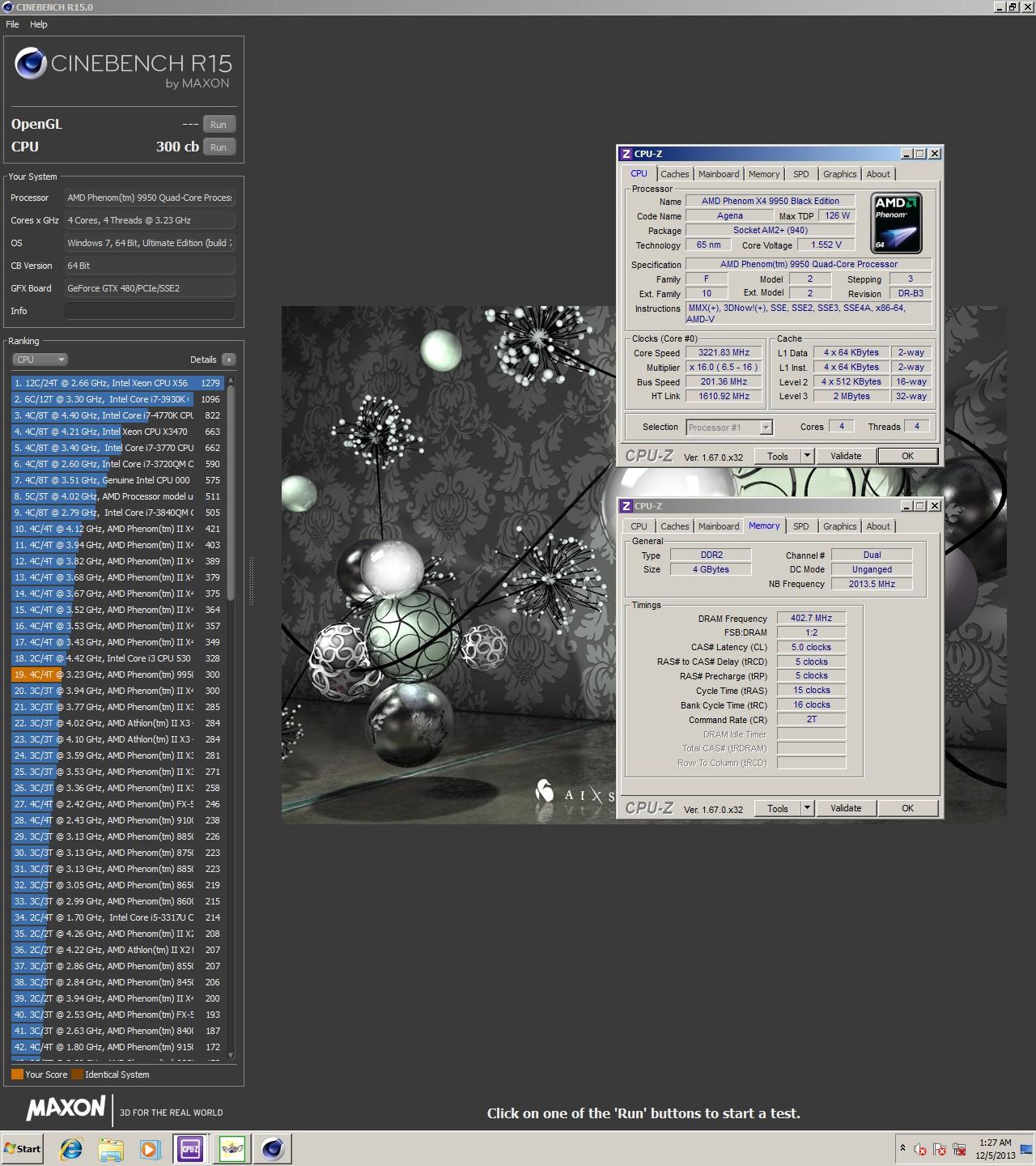Switch to CPU tab in the CPU-Z Memory window

click(x=639, y=526)
